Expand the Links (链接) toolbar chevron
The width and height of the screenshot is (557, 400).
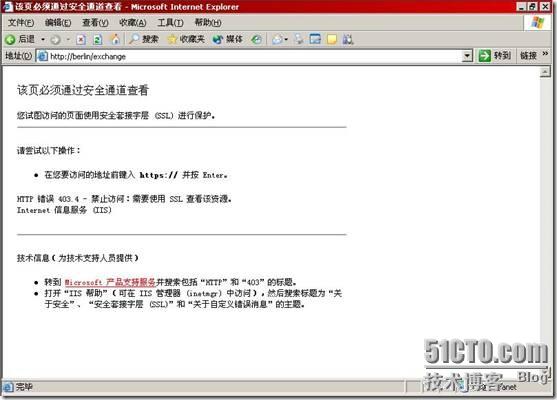tap(545, 54)
